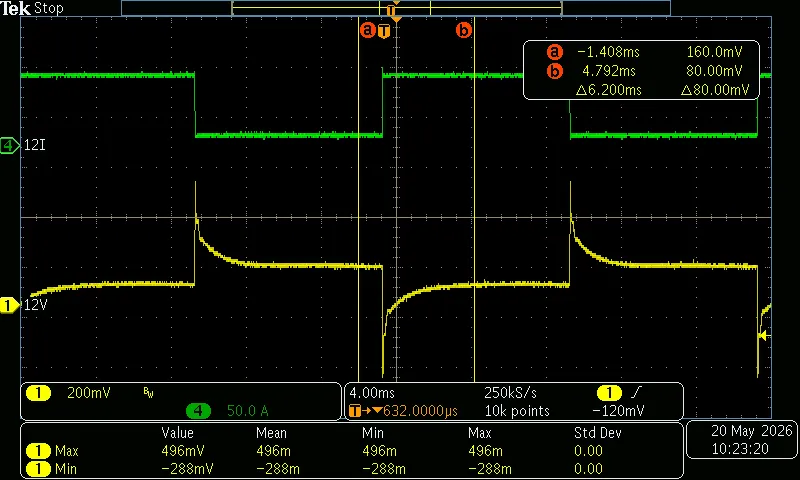Click the rising edge trigger slope icon
Image resolution: width=800 pixels, height=480 pixels.
pyautogui.click(x=636, y=392)
